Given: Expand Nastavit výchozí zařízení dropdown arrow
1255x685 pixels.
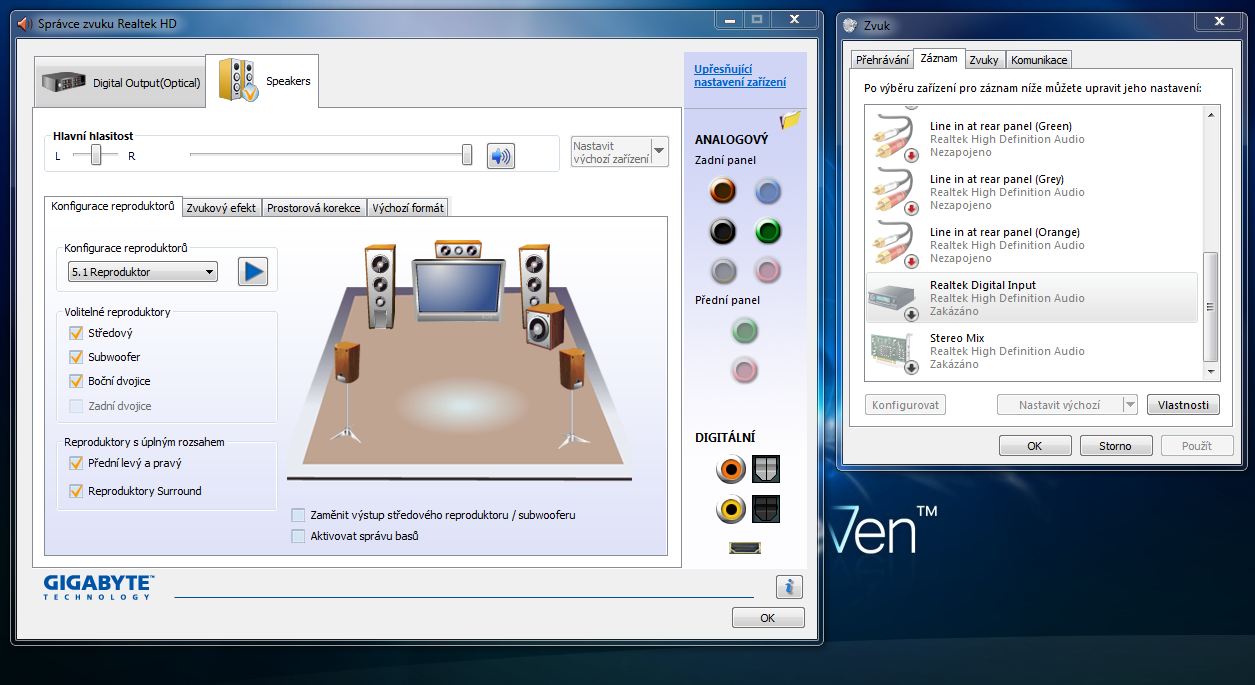Looking at the screenshot, I should point(659,152).
